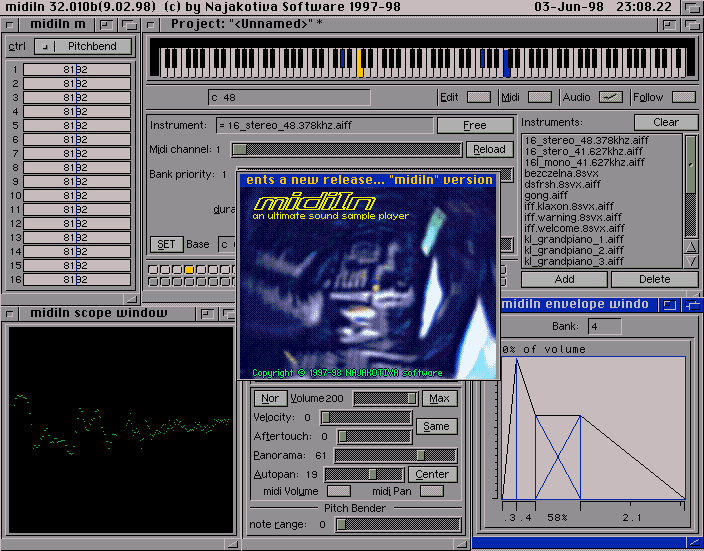Click the instruments list scrollbar thumb

click(691, 165)
